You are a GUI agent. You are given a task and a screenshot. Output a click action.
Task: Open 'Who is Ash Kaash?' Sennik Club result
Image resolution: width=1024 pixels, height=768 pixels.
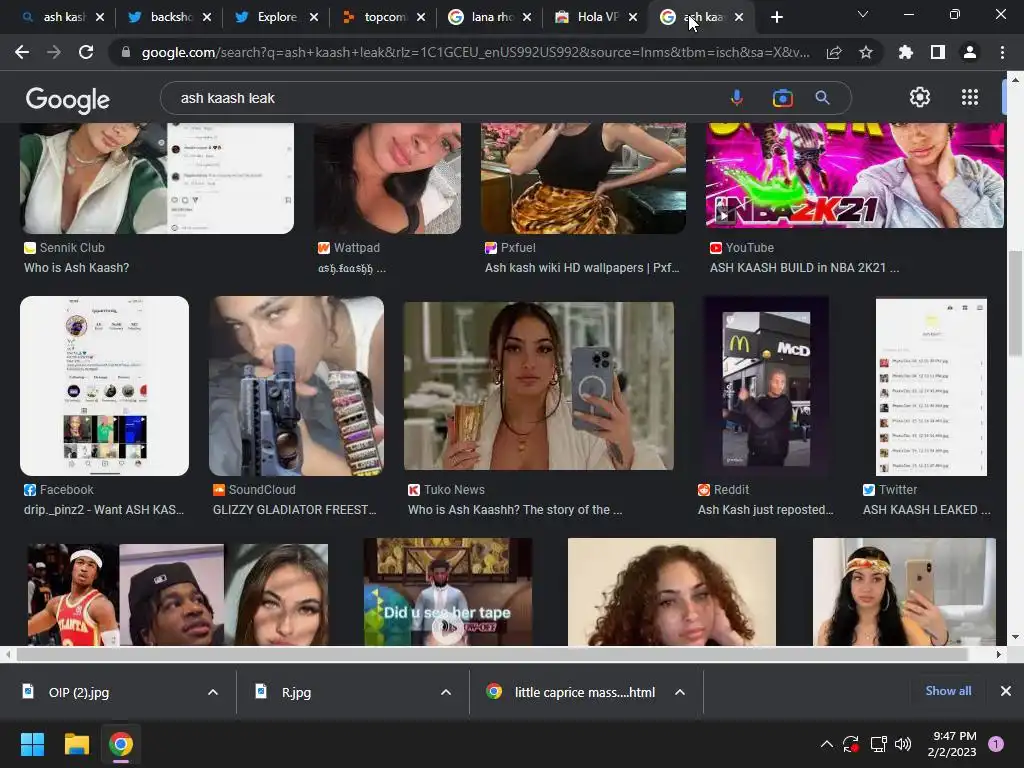(76, 268)
